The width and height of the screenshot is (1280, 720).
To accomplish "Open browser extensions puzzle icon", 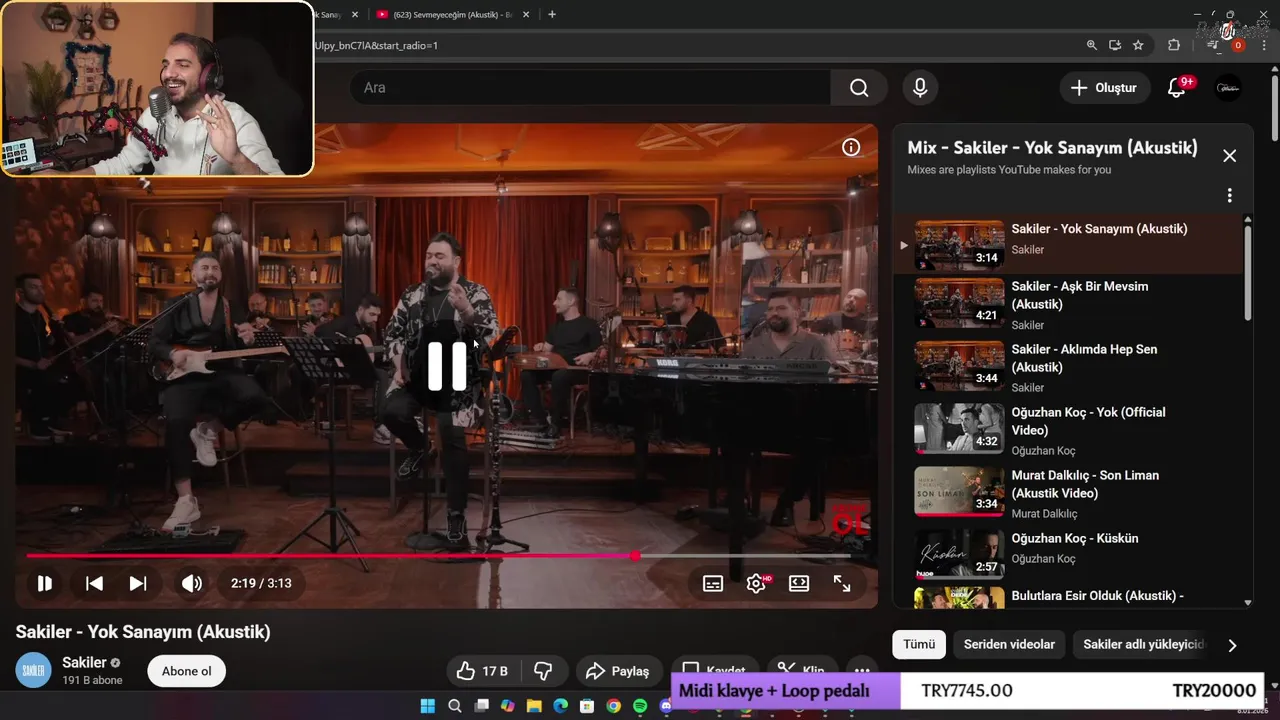I will 1174,45.
